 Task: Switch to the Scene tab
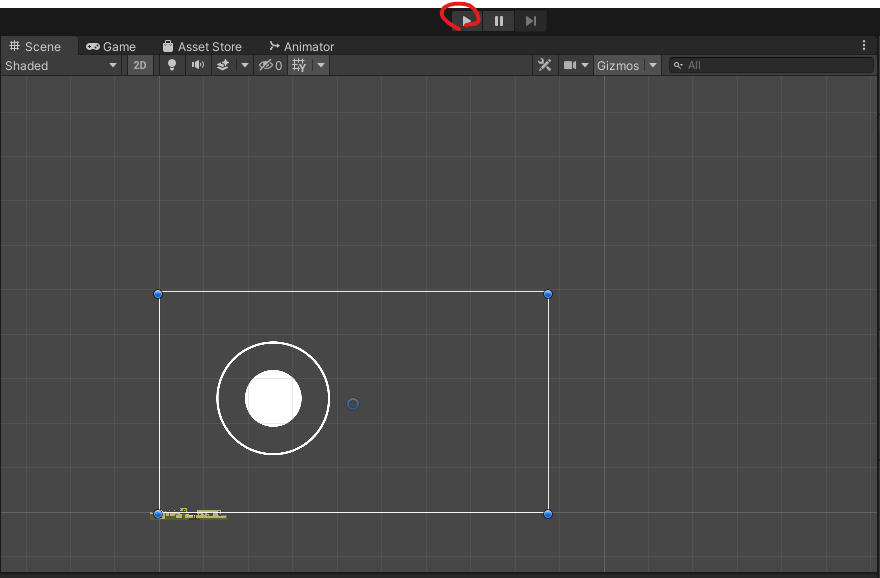[x=35, y=47]
